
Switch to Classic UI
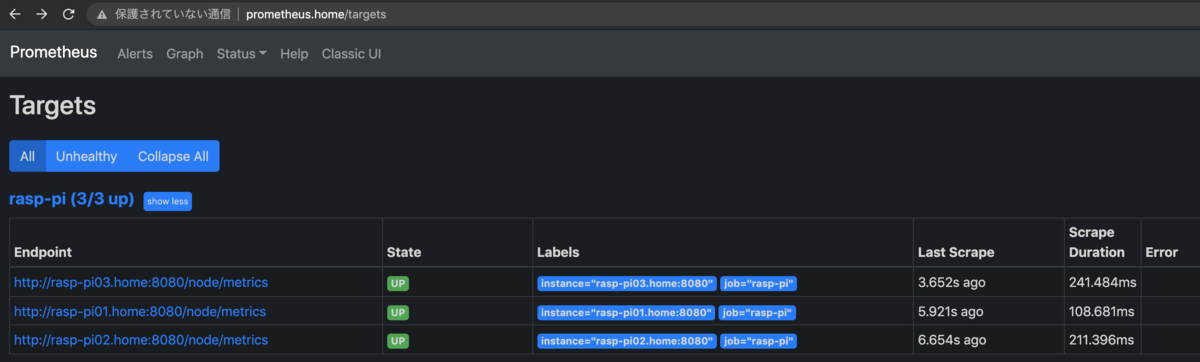(351, 54)
